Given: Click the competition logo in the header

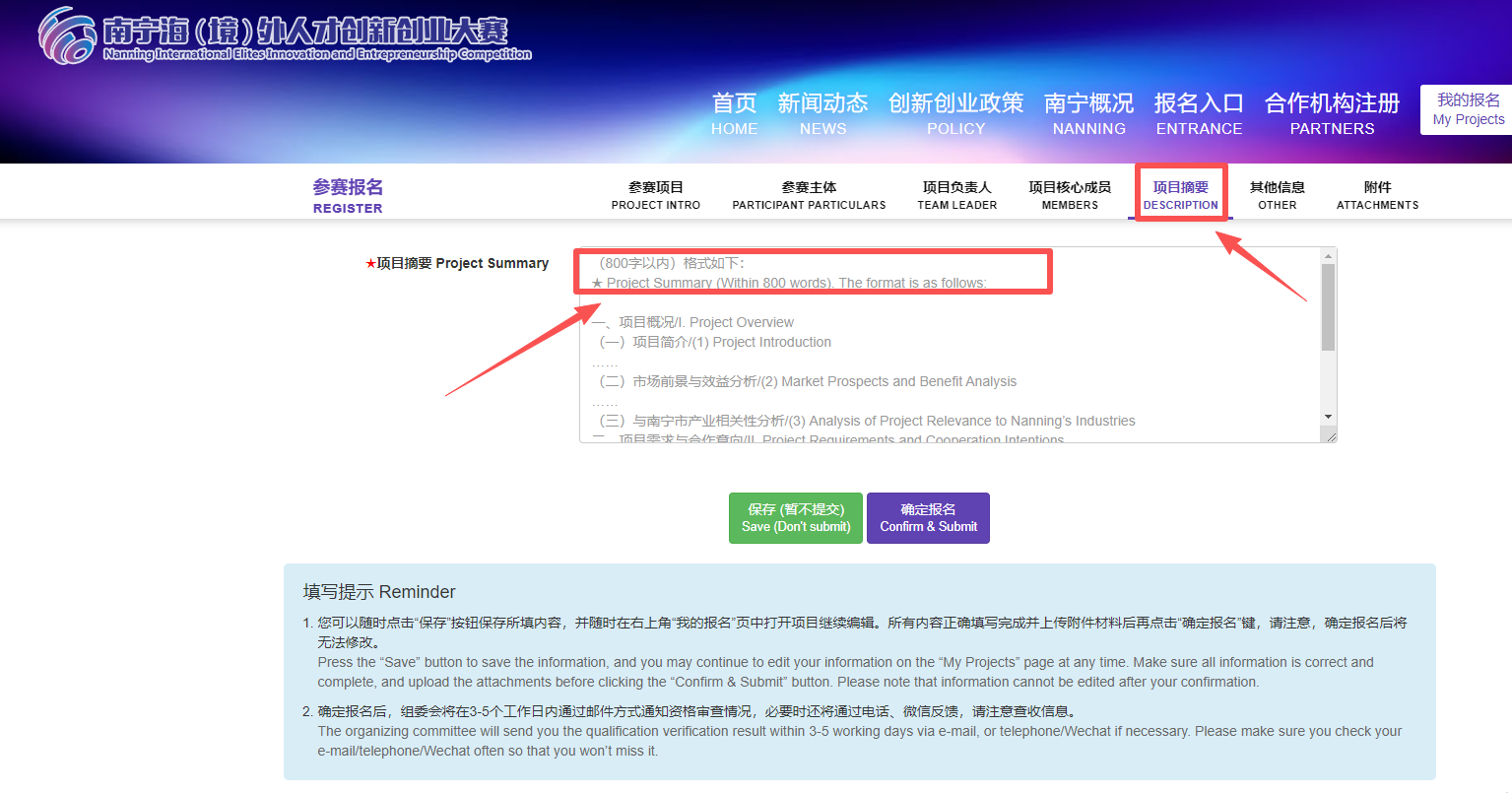Looking at the screenshot, I should [x=285, y=36].
